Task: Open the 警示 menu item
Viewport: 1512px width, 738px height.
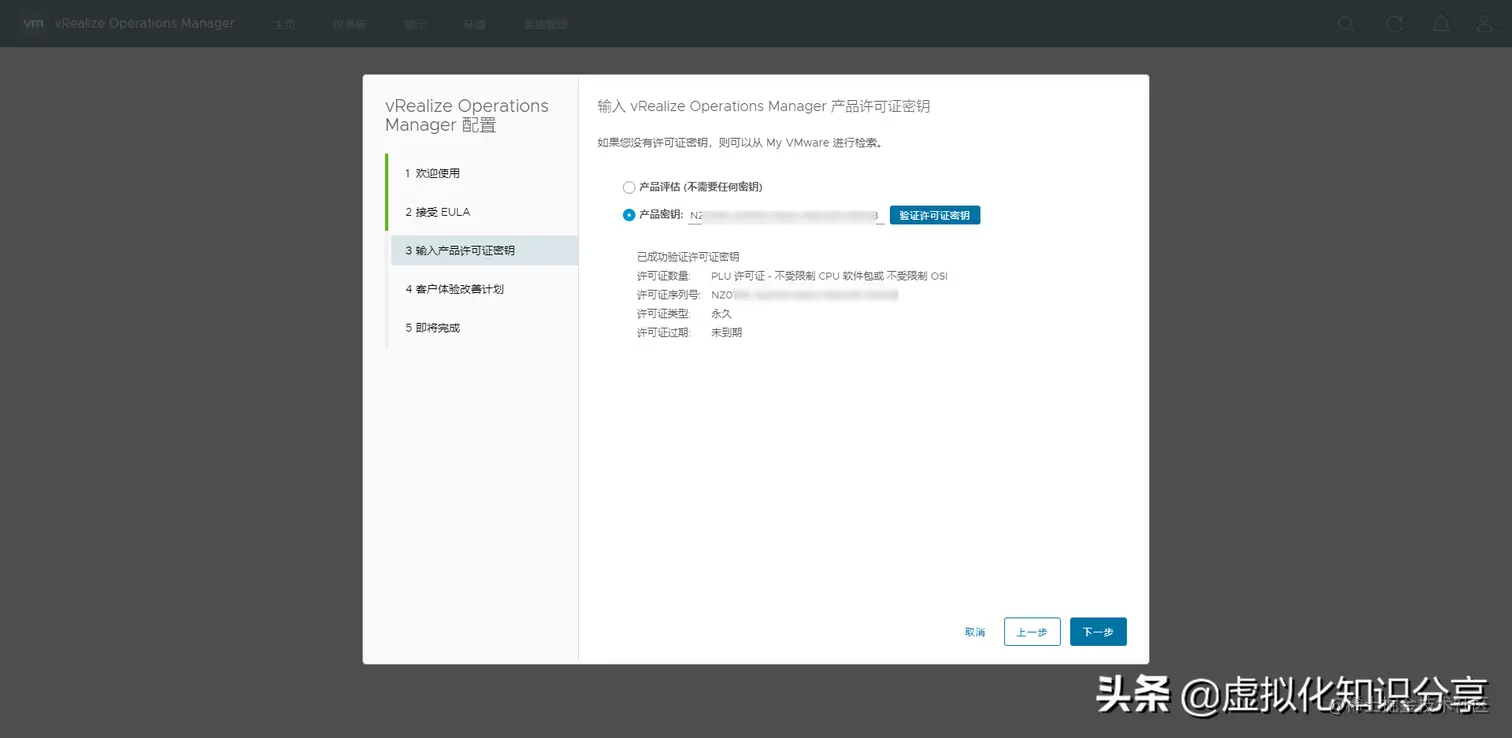Action: [x=415, y=24]
